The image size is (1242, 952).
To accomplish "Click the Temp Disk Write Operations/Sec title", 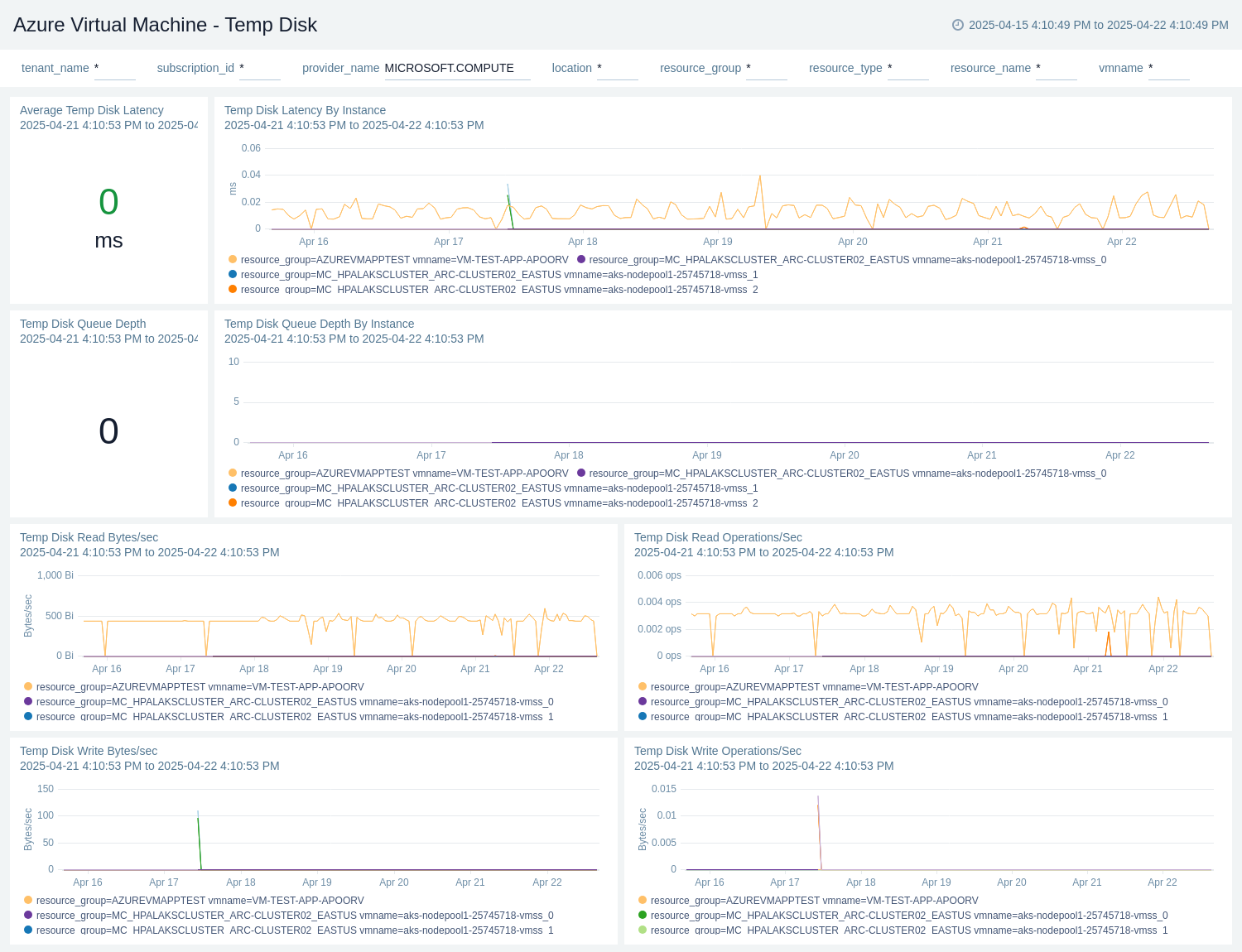I will 718,751.
